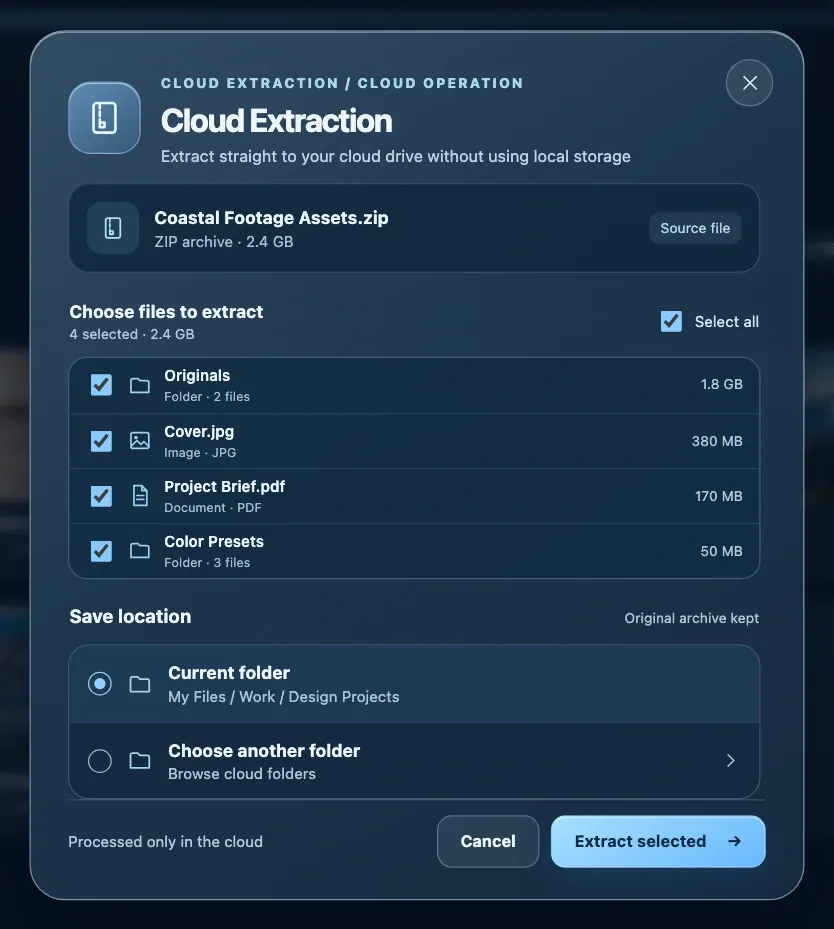Uncheck the Cover.jpg checkbox
Screen dimensions: 834x929
101,441
